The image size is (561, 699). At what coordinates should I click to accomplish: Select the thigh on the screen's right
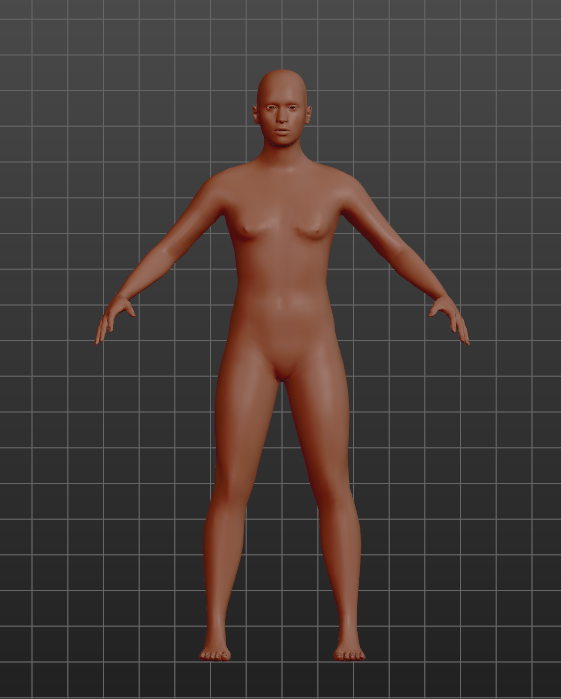[320, 415]
